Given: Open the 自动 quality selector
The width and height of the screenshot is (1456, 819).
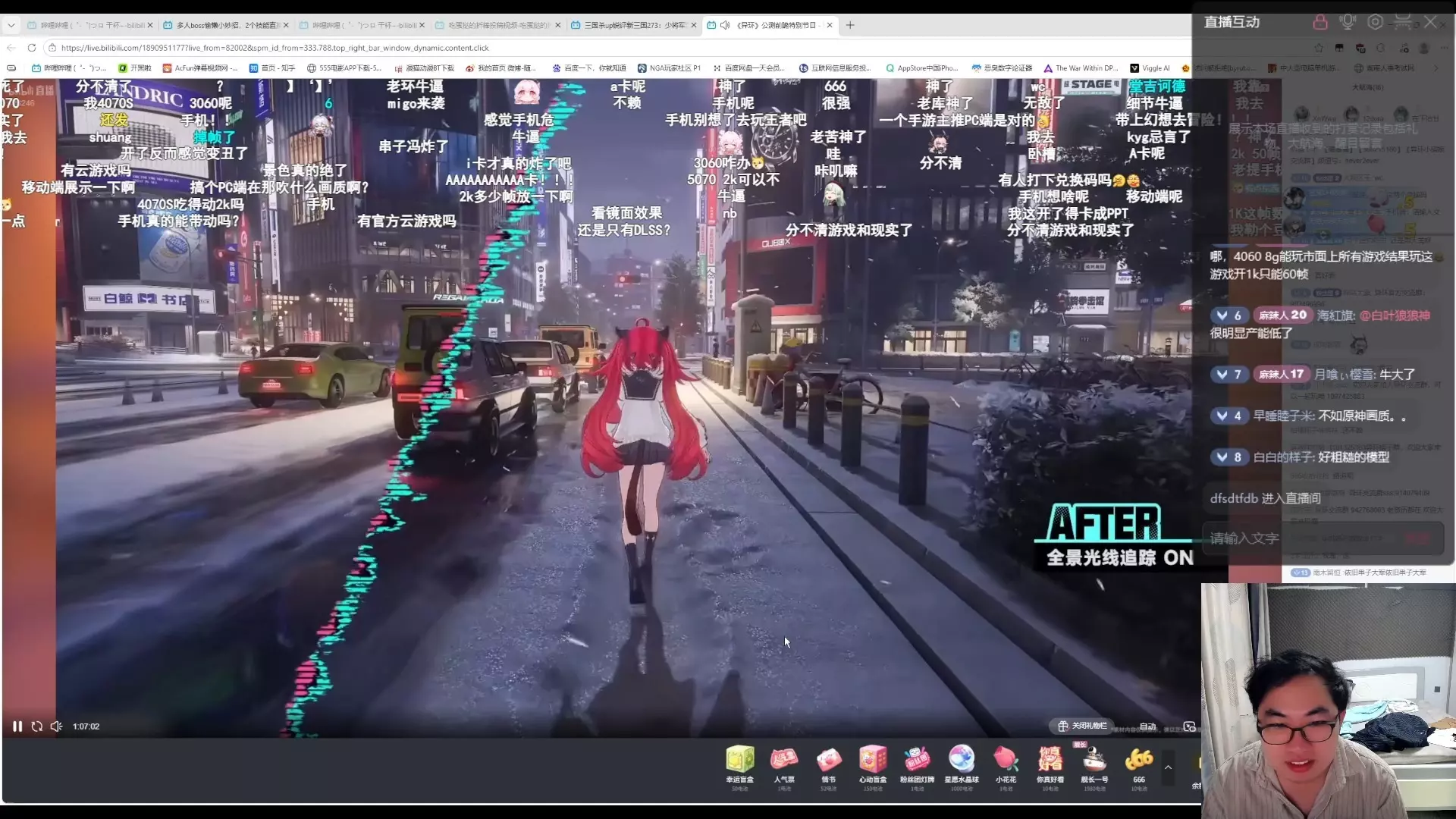Looking at the screenshot, I should coord(1147,726).
